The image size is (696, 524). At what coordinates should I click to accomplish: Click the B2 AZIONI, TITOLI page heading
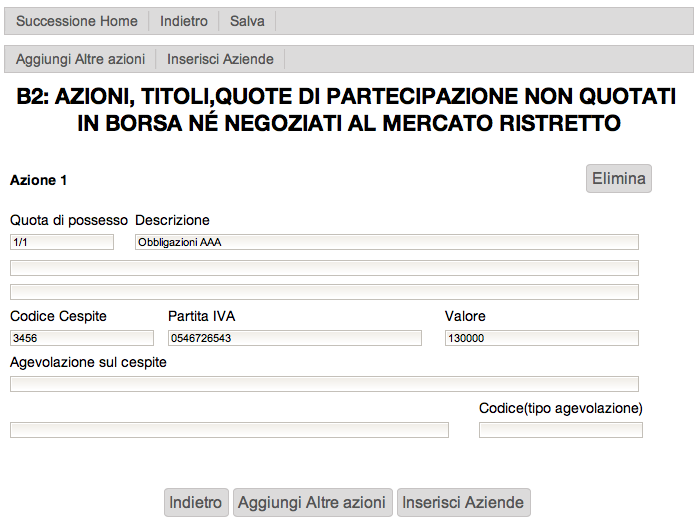click(348, 110)
